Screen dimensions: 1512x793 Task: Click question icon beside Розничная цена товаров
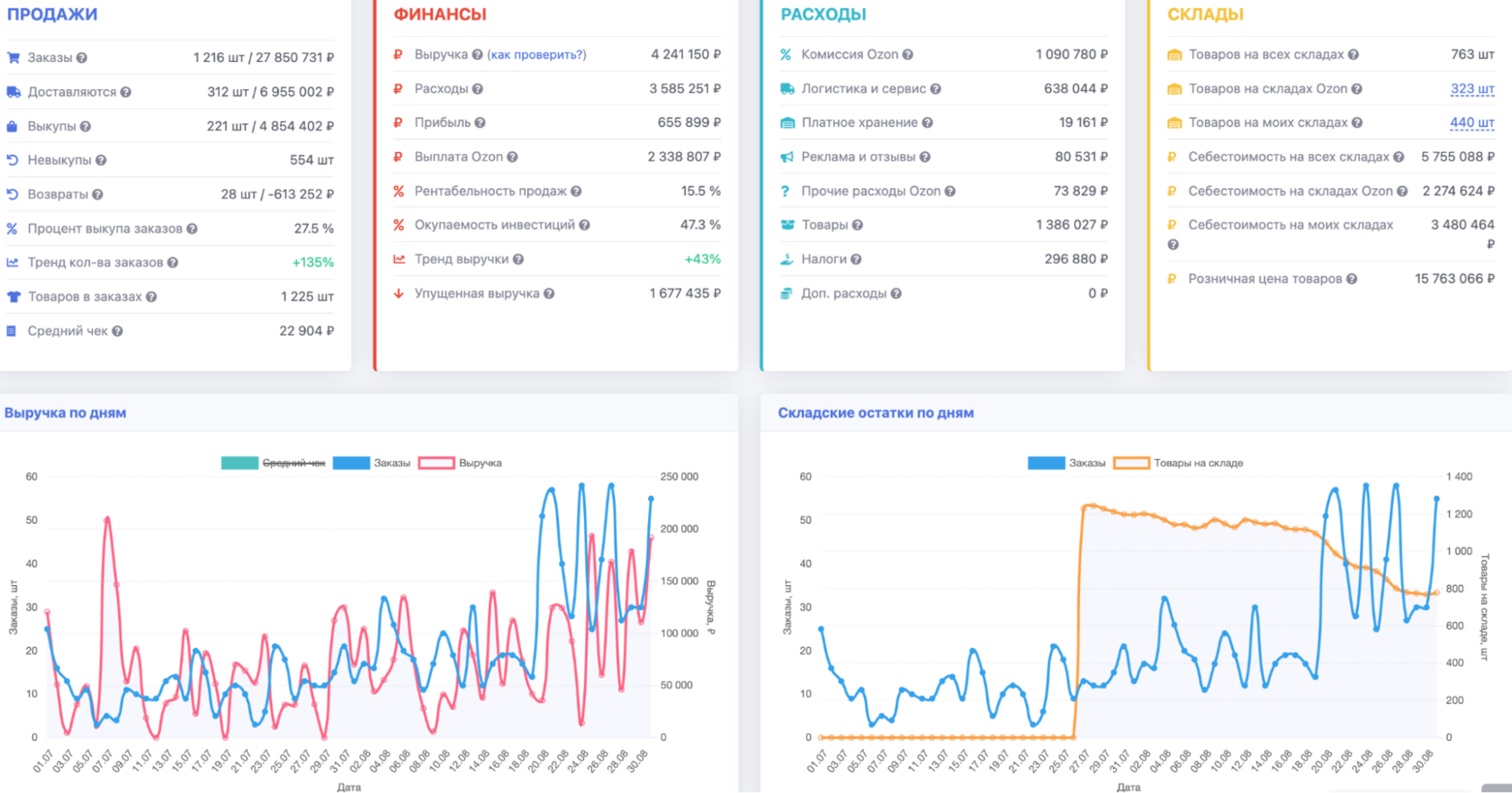[1351, 279]
